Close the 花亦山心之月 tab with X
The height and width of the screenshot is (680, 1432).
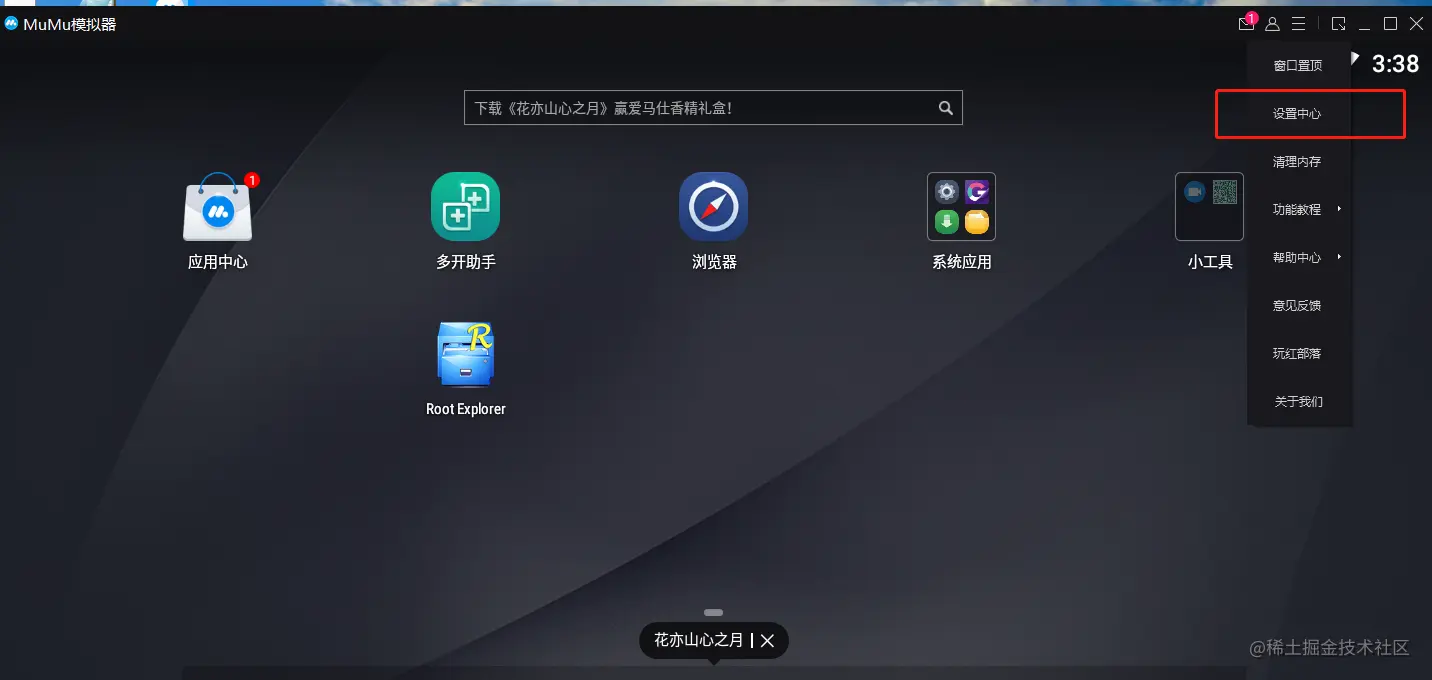(x=767, y=641)
